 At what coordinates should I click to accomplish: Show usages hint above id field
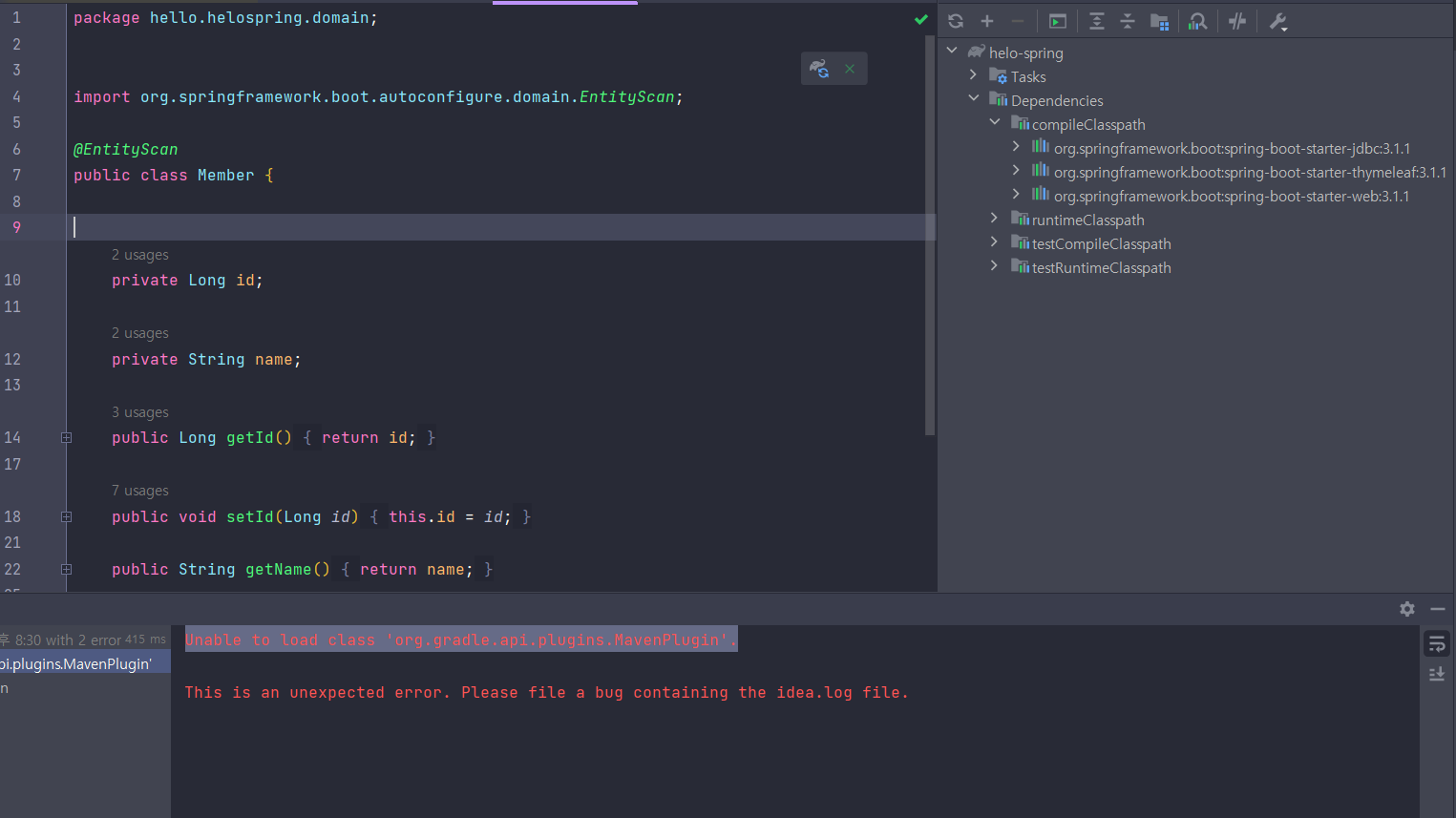tap(140, 255)
